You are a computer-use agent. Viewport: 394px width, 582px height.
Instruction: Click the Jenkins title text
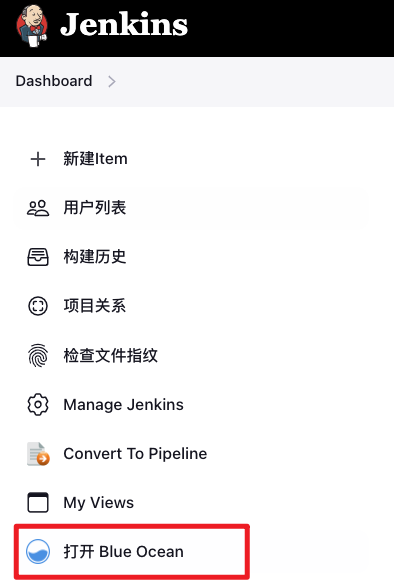(124, 25)
